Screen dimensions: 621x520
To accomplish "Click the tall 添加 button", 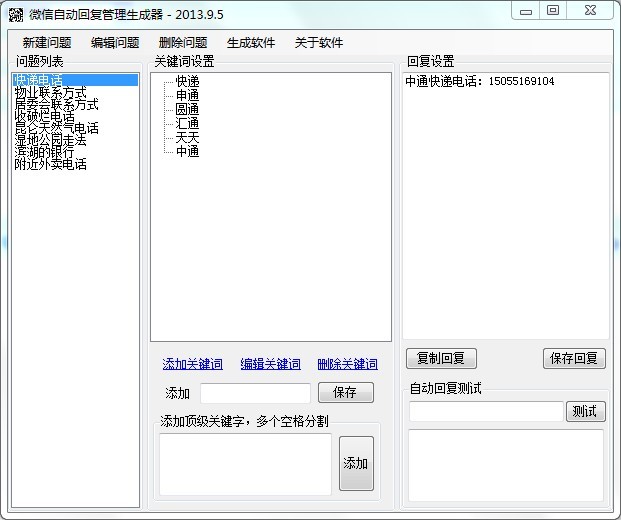I will pyautogui.click(x=356, y=463).
